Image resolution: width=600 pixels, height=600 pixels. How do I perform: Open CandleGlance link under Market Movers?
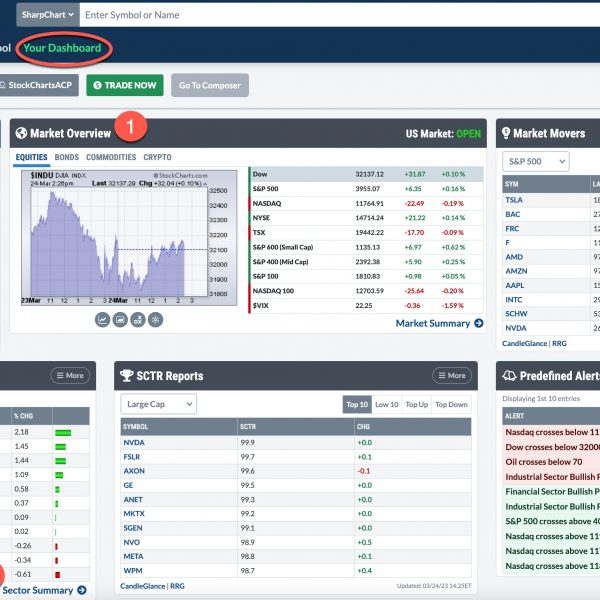click(x=525, y=343)
